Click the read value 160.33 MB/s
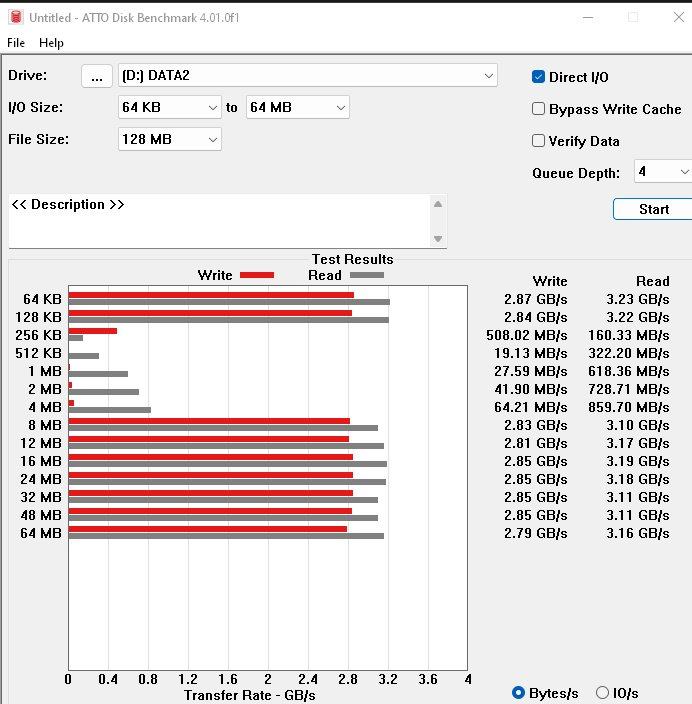This screenshot has width=692, height=704. point(629,335)
